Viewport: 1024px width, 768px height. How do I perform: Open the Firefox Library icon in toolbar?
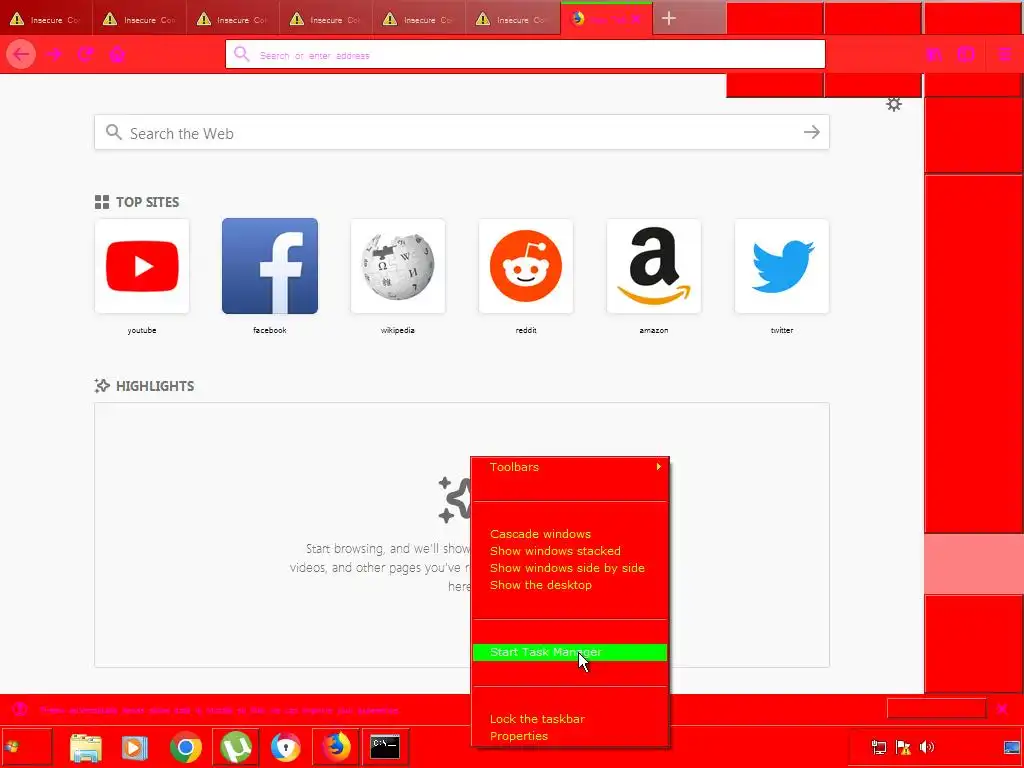[x=934, y=54]
